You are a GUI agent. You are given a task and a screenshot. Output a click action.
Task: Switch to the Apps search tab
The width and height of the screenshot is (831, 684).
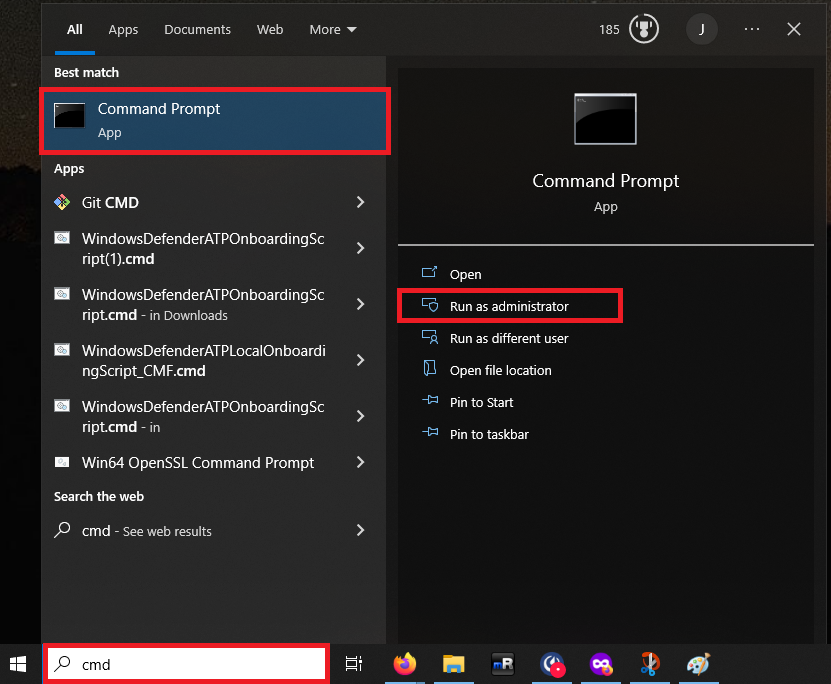point(123,30)
